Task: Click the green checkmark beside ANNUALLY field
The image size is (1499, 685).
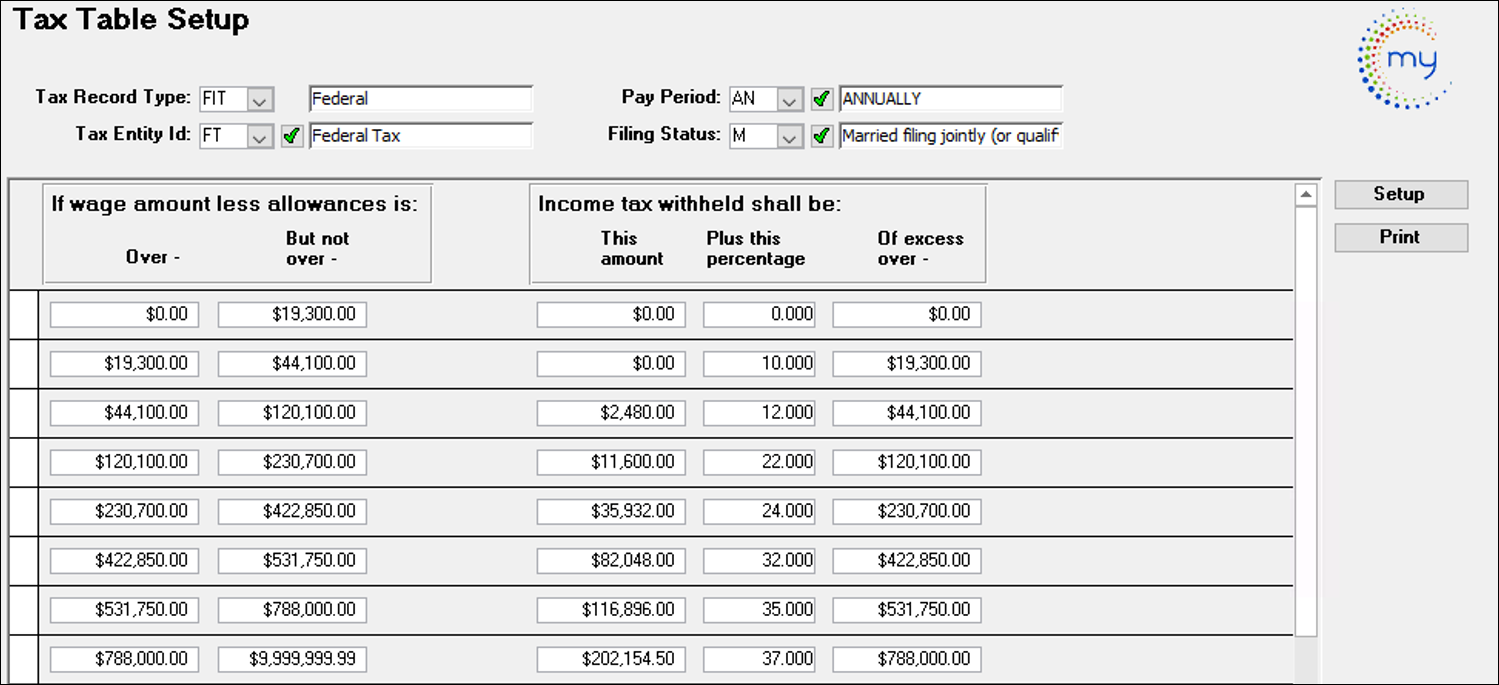Action: click(822, 99)
